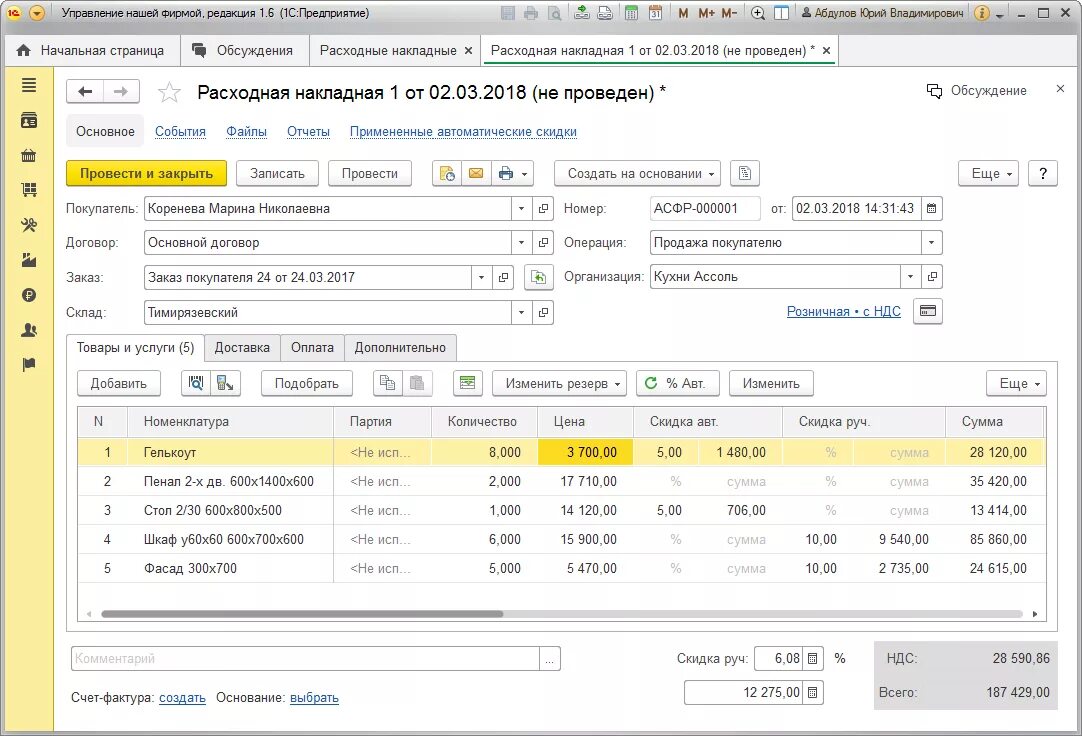Open the print options dropdown arrow

coord(525,174)
